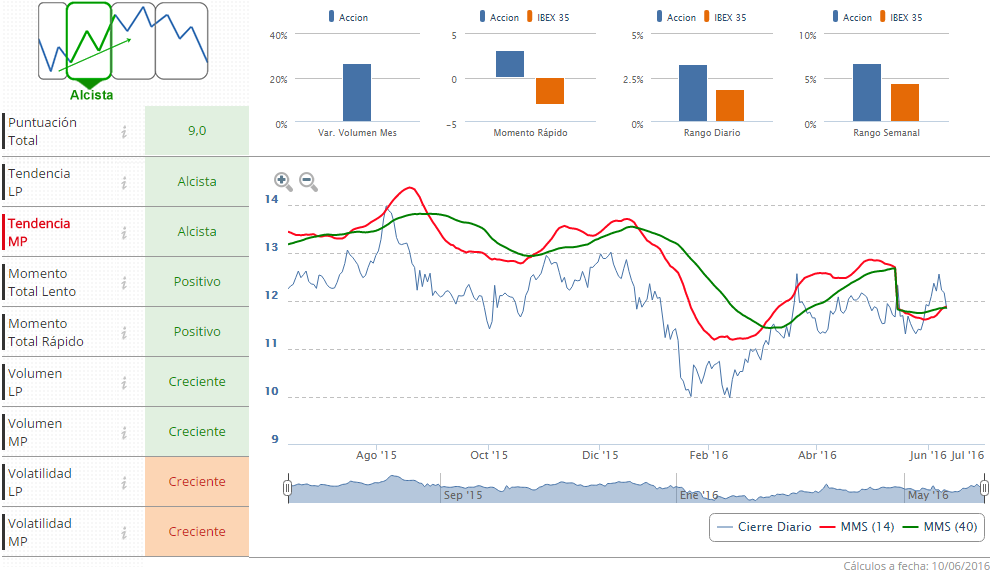
Task: Toggle Accion legend in Momento Rápido chart
Action: (x=499, y=17)
